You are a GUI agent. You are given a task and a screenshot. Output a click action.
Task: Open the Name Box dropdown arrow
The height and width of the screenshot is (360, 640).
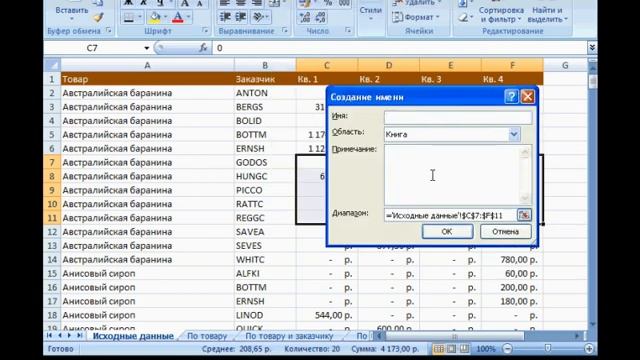pos(147,48)
